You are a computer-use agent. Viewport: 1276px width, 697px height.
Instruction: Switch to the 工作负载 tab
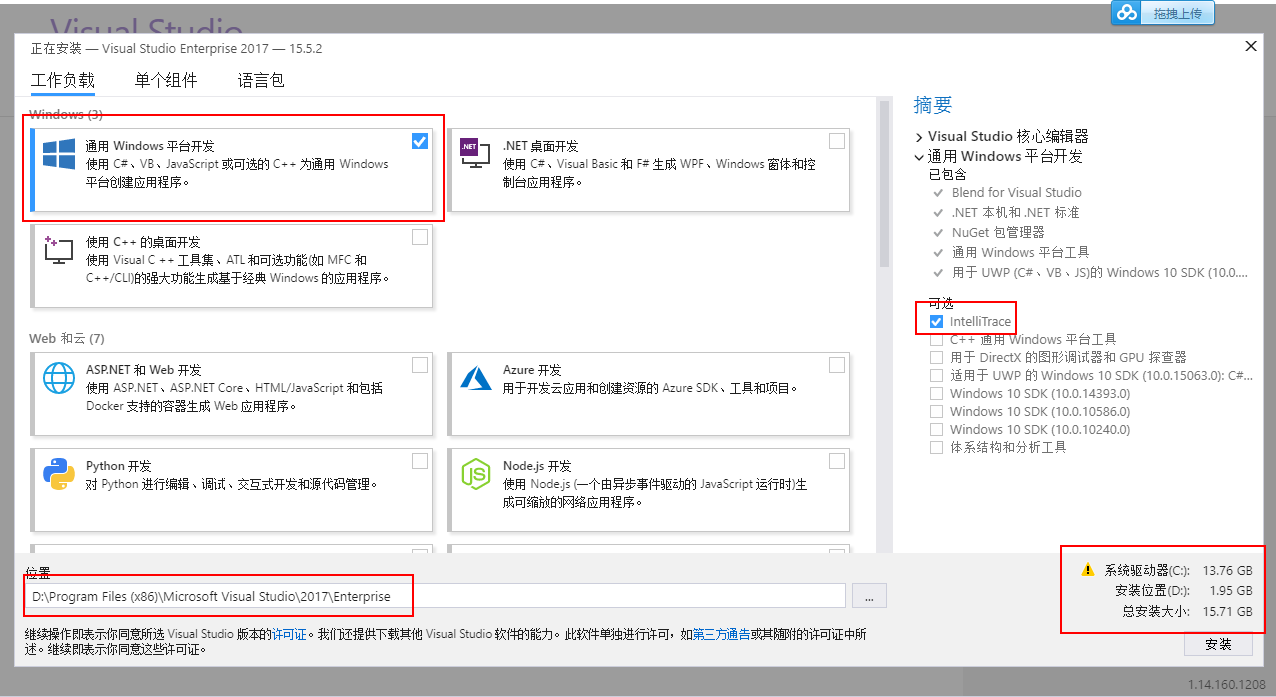coord(63,81)
